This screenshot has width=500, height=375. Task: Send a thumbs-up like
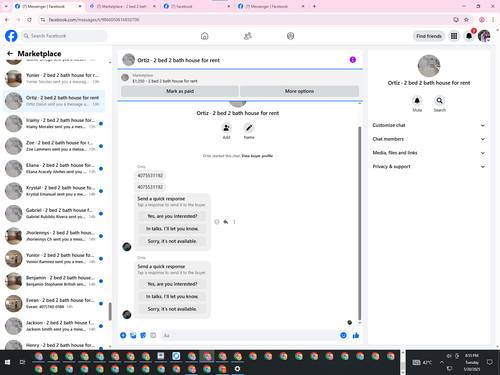tap(356, 335)
